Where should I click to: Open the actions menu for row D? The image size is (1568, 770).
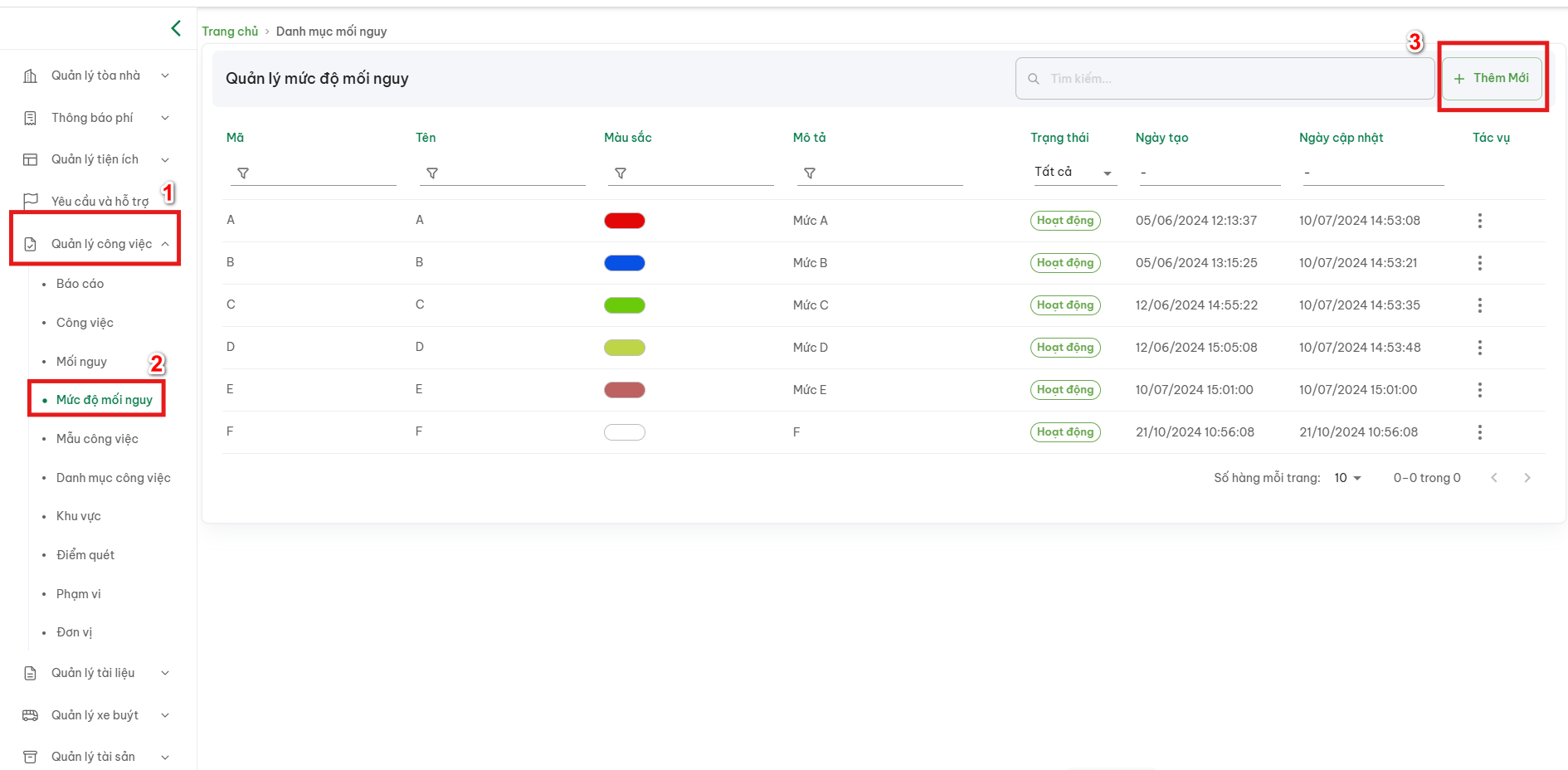click(x=1480, y=348)
